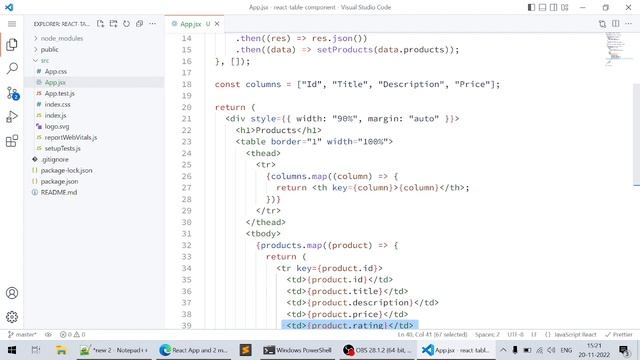Open Run and Debug view

click(12, 117)
